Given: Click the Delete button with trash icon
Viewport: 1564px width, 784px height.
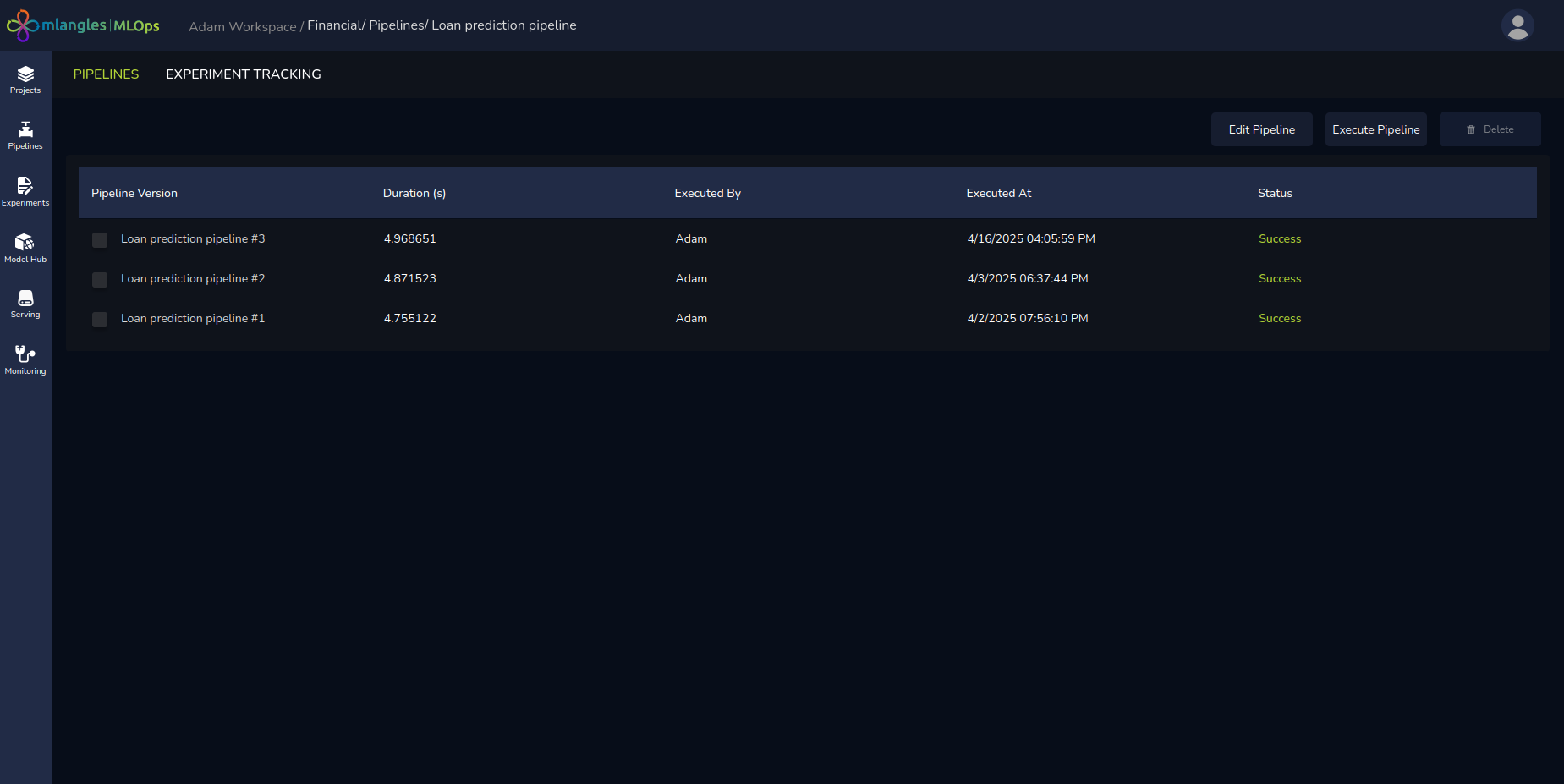Looking at the screenshot, I should click(1490, 129).
